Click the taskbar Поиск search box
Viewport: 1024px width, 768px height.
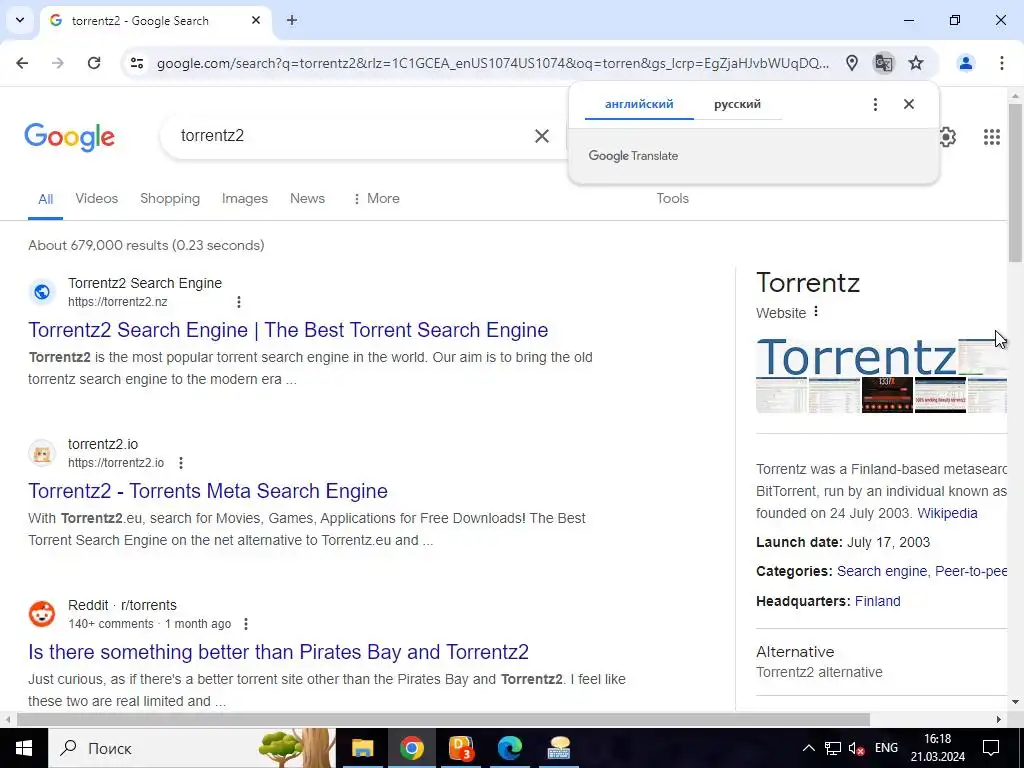(x=193, y=748)
